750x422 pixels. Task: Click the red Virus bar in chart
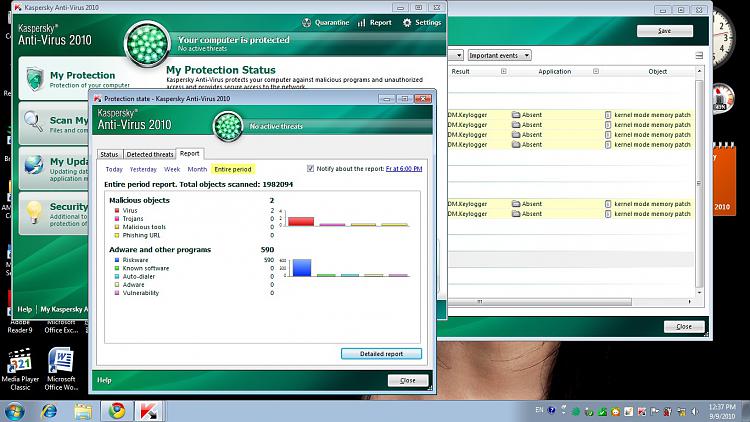point(301,222)
